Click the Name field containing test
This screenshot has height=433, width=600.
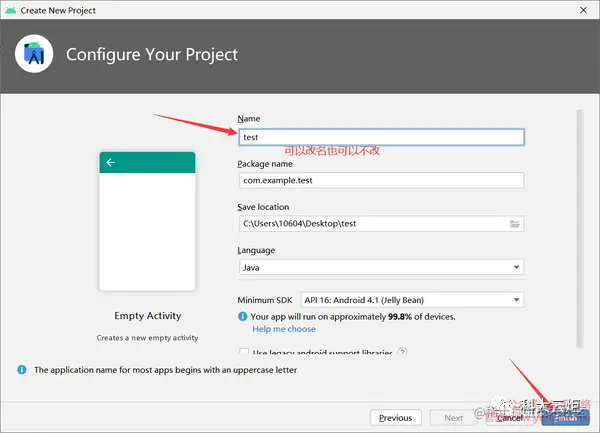[381, 137]
